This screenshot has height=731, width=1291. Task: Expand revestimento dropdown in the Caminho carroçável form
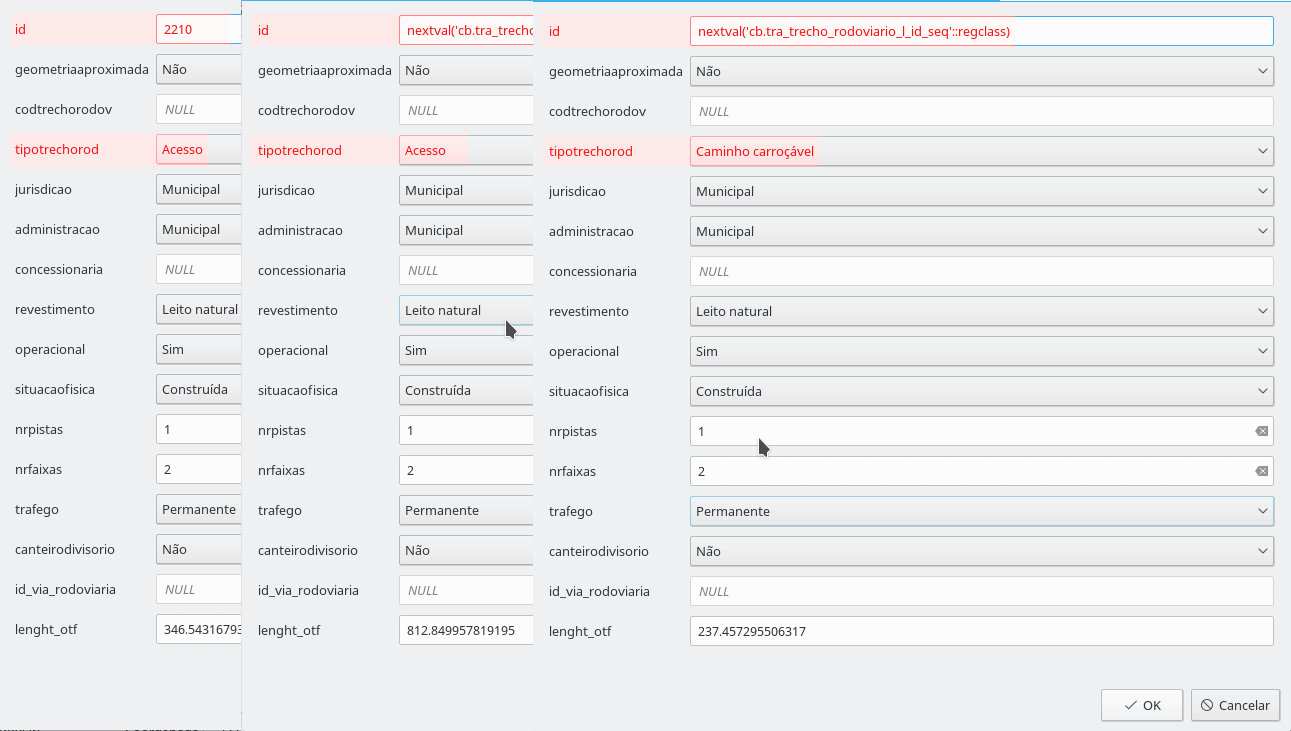982,311
